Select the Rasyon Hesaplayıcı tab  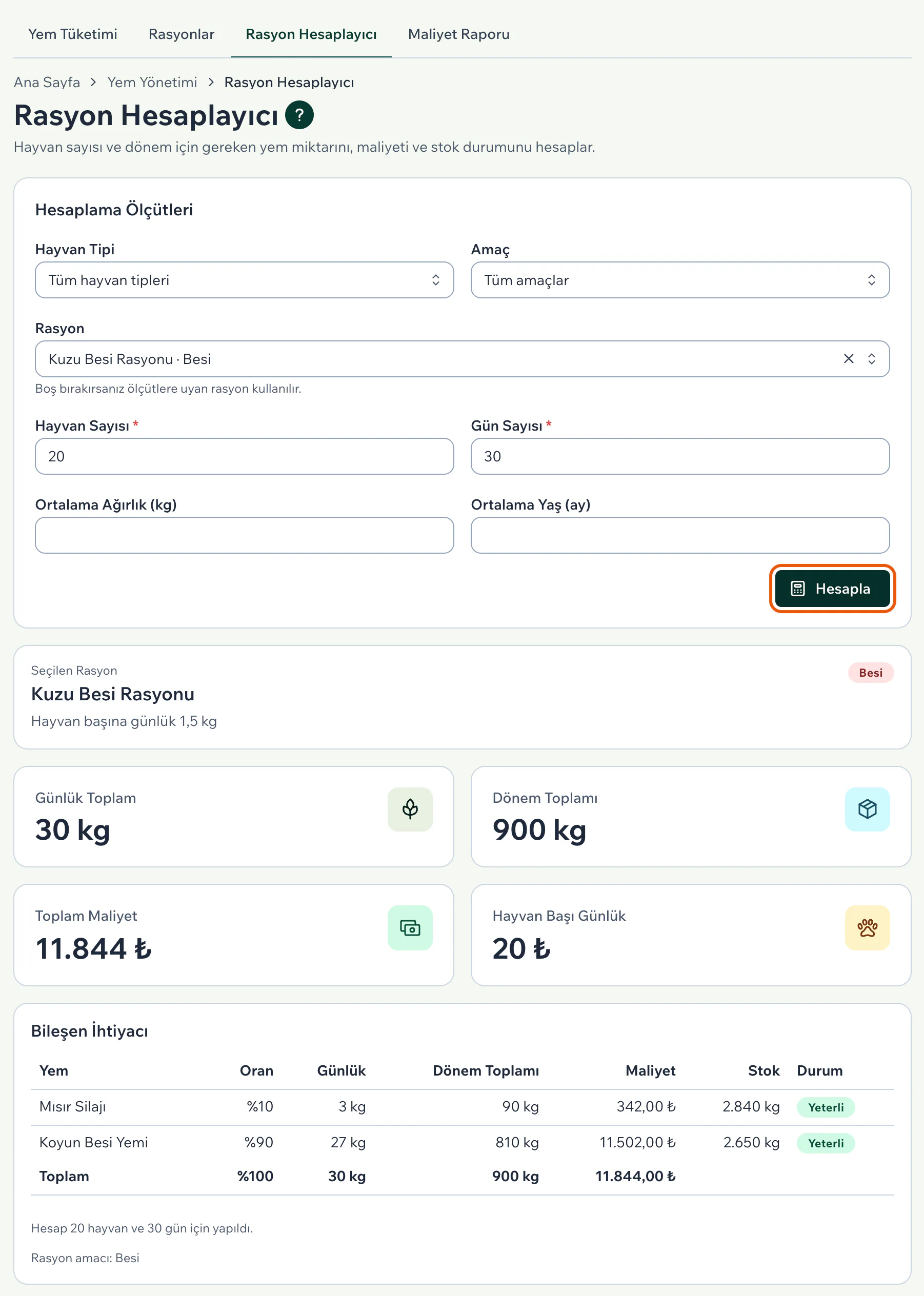click(x=311, y=34)
